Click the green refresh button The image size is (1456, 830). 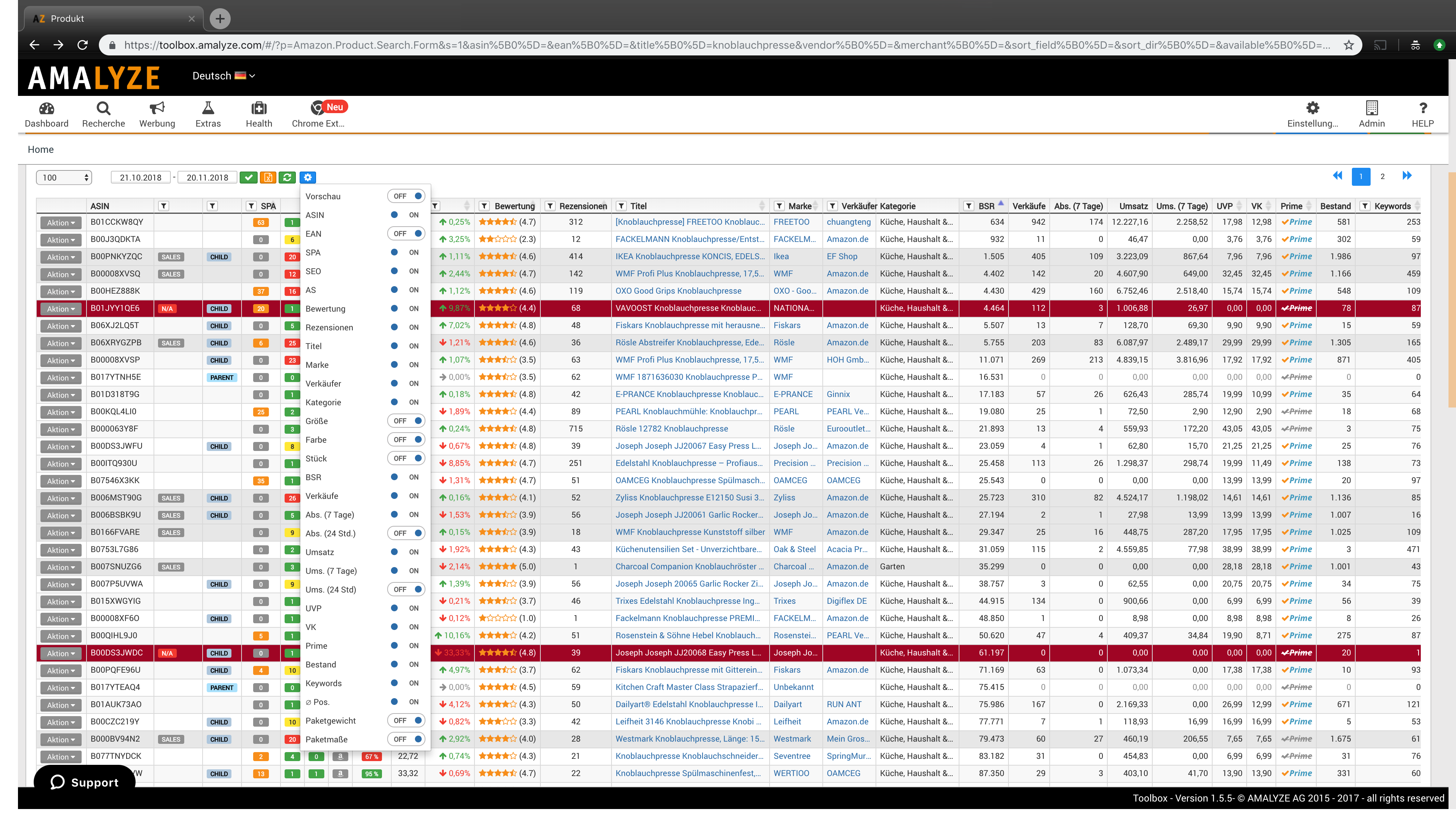click(x=287, y=177)
